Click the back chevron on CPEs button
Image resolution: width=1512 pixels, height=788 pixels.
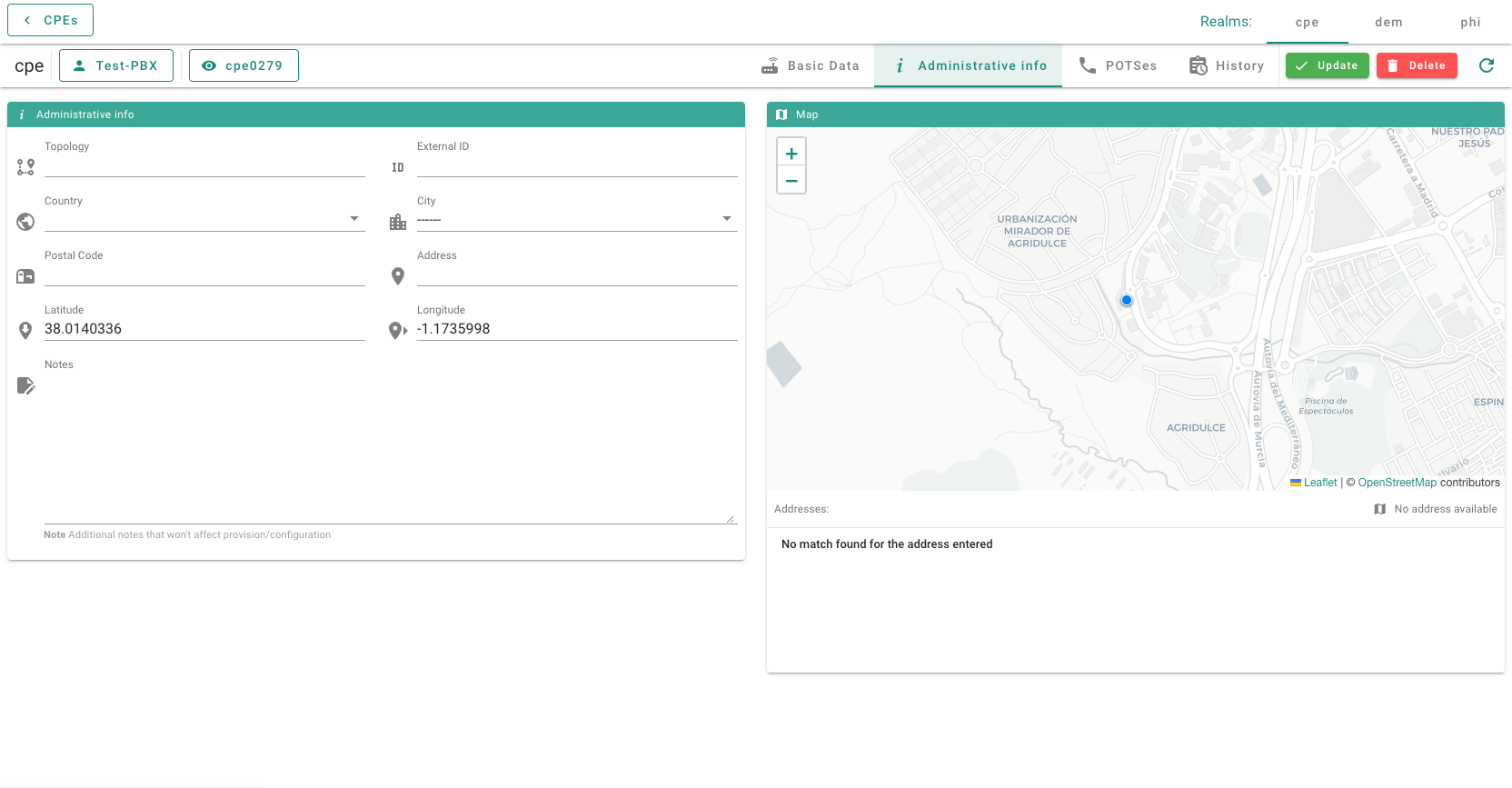click(27, 20)
